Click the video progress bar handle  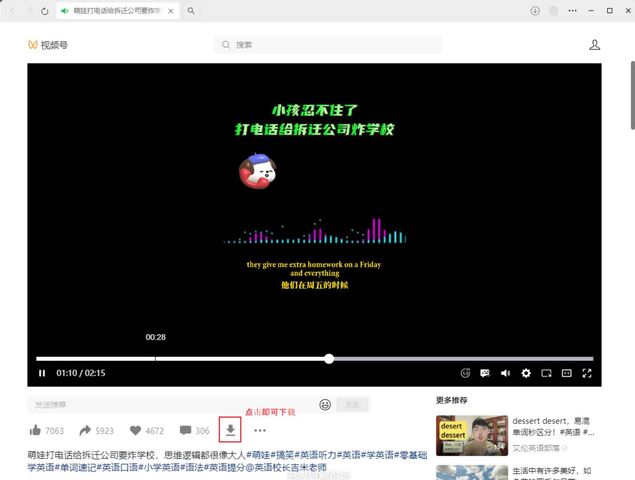329,358
